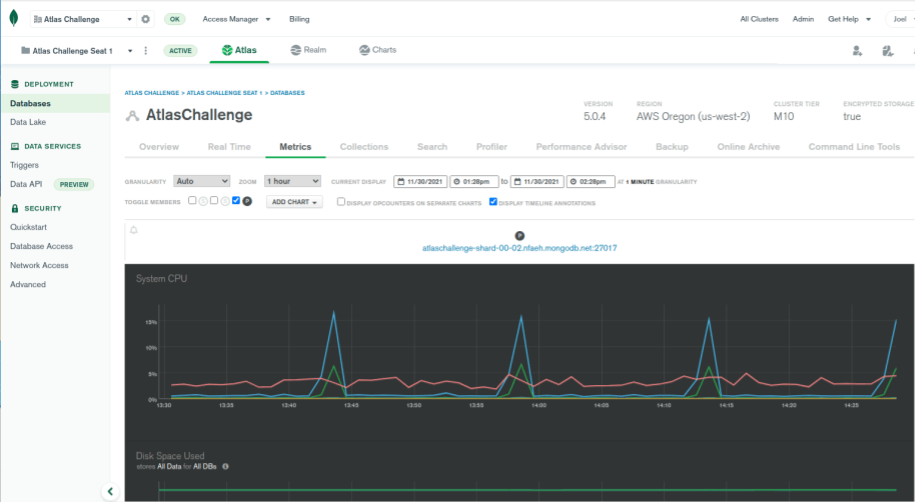Open organization settings gear icon
Image resolution: width=915 pixels, height=503 pixels.
[145, 19]
